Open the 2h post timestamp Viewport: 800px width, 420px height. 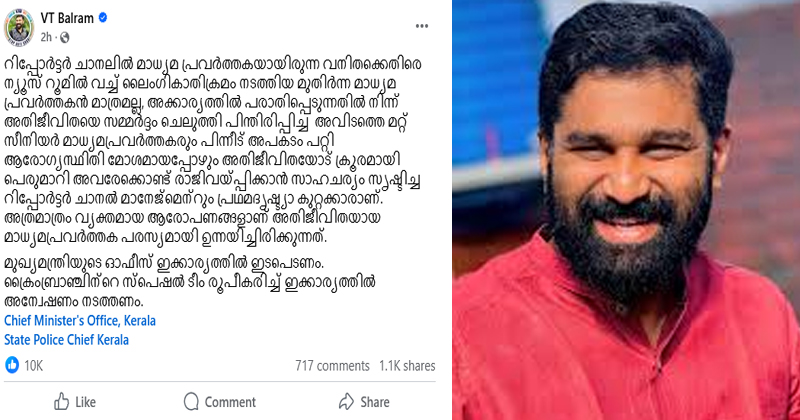tap(46, 37)
